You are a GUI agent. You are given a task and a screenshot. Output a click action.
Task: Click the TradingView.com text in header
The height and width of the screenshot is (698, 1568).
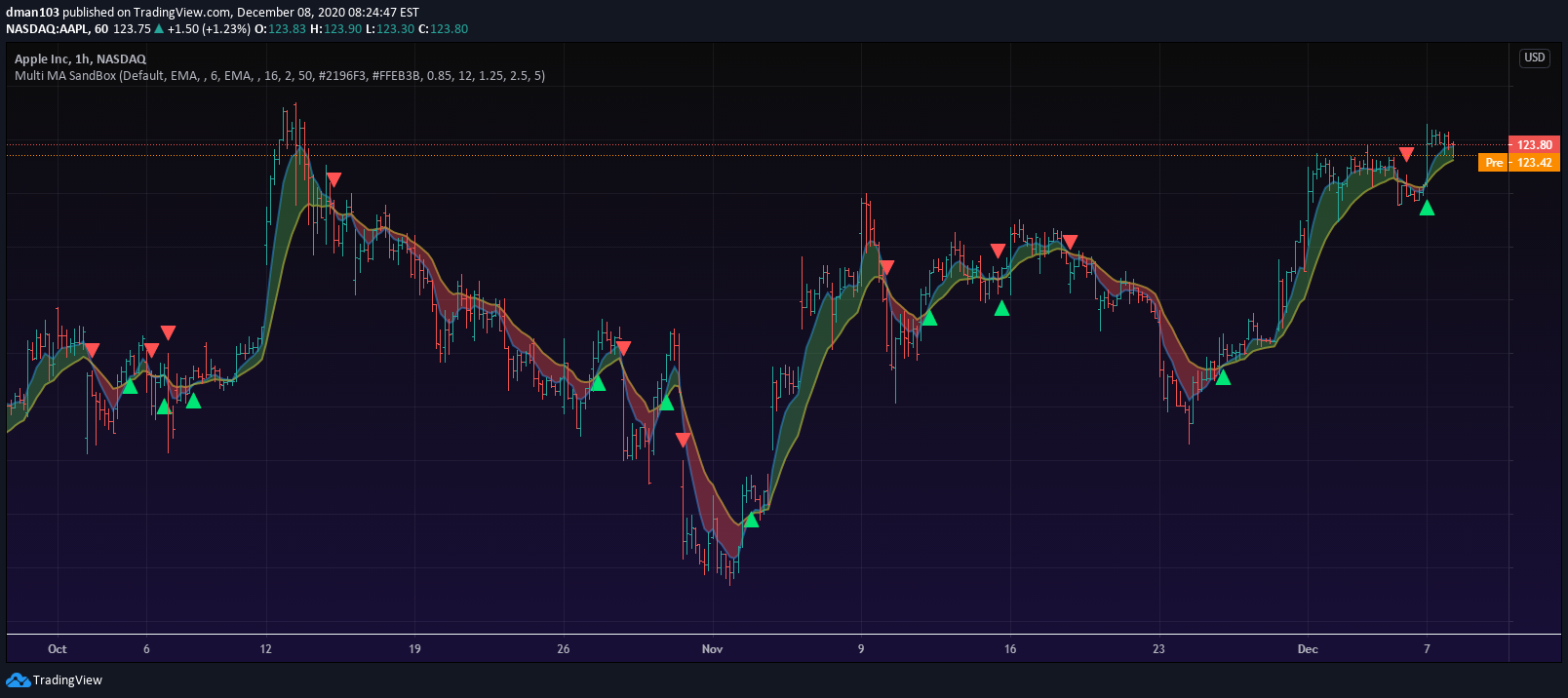[x=182, y=13]
